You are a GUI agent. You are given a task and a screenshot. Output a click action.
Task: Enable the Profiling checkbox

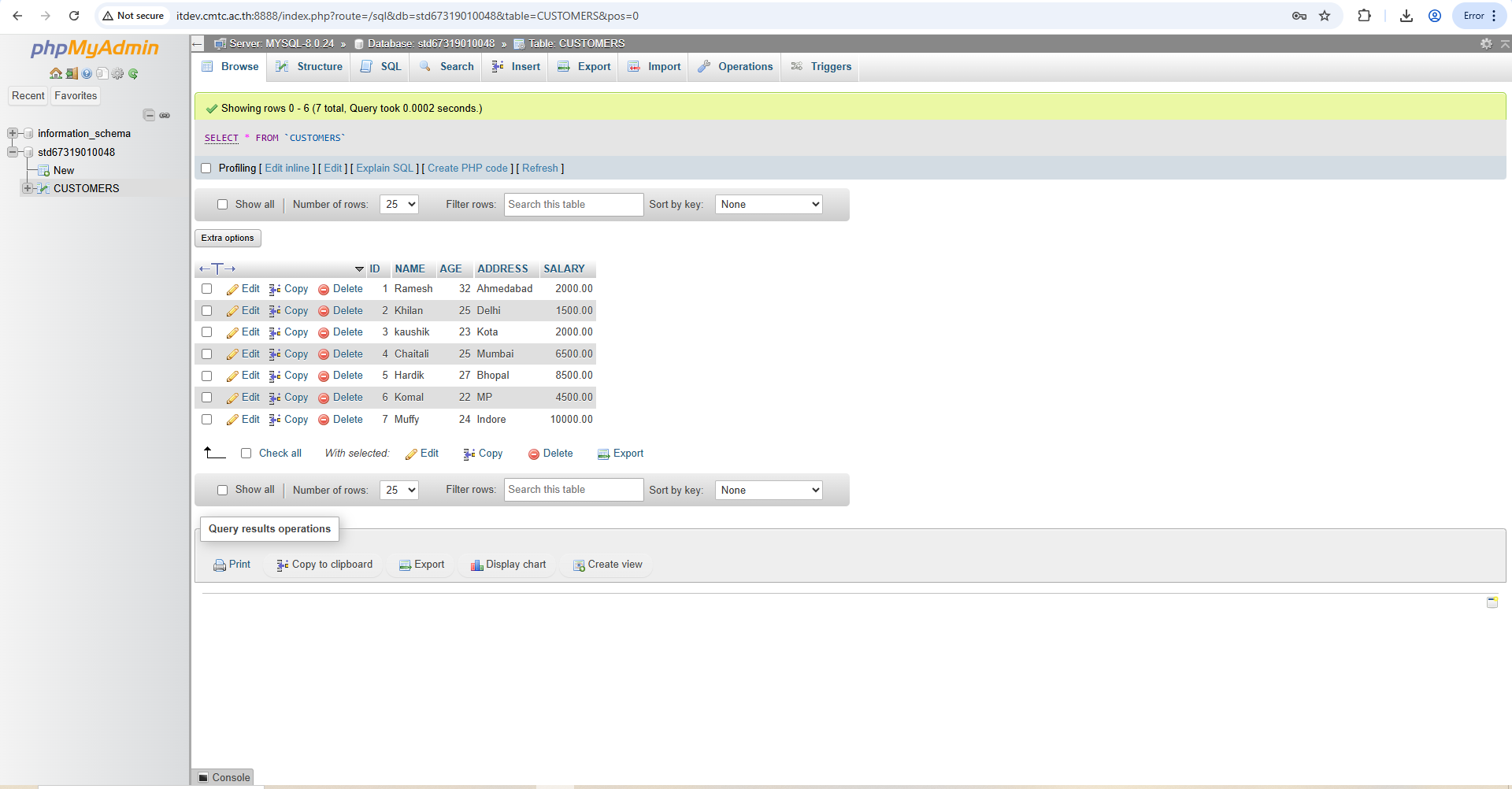click(206, 169)
